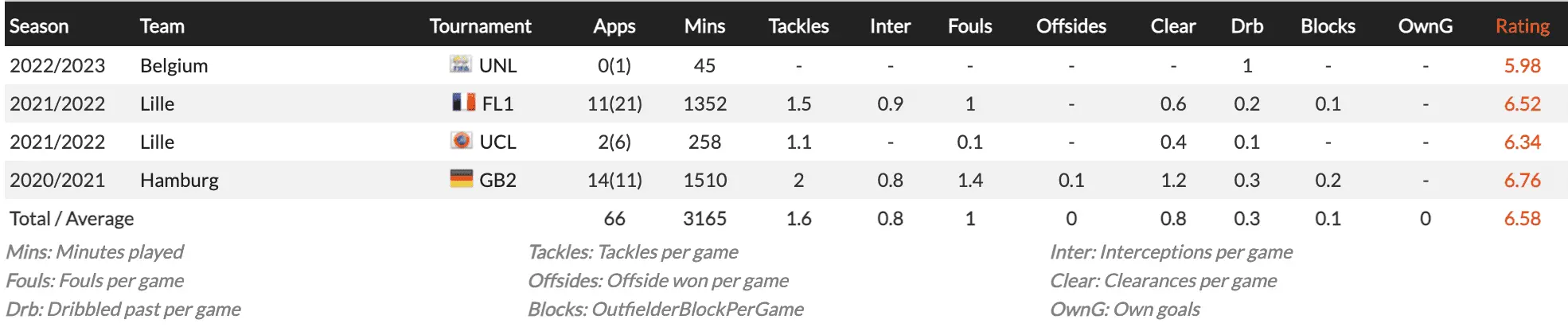Click the Blocks column header
Viewport: 1568px width, 331px height.
1328,26
